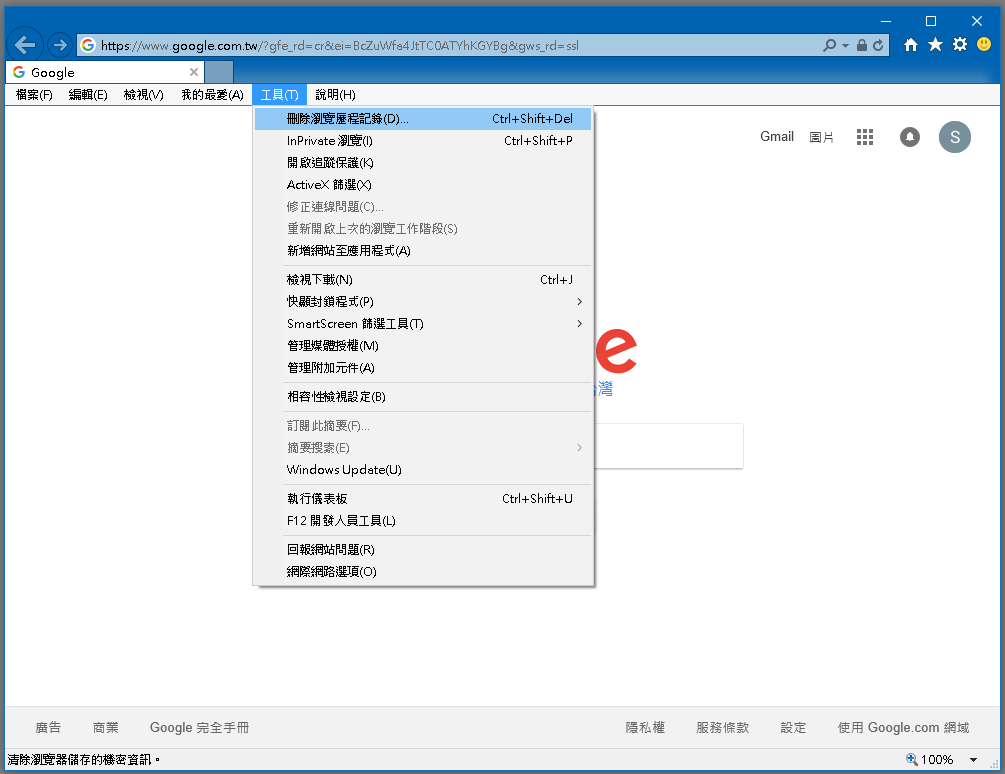Open the Home page icon
Image resolution: width=1005 pixels, height=774 pixels.
(911, 45)
